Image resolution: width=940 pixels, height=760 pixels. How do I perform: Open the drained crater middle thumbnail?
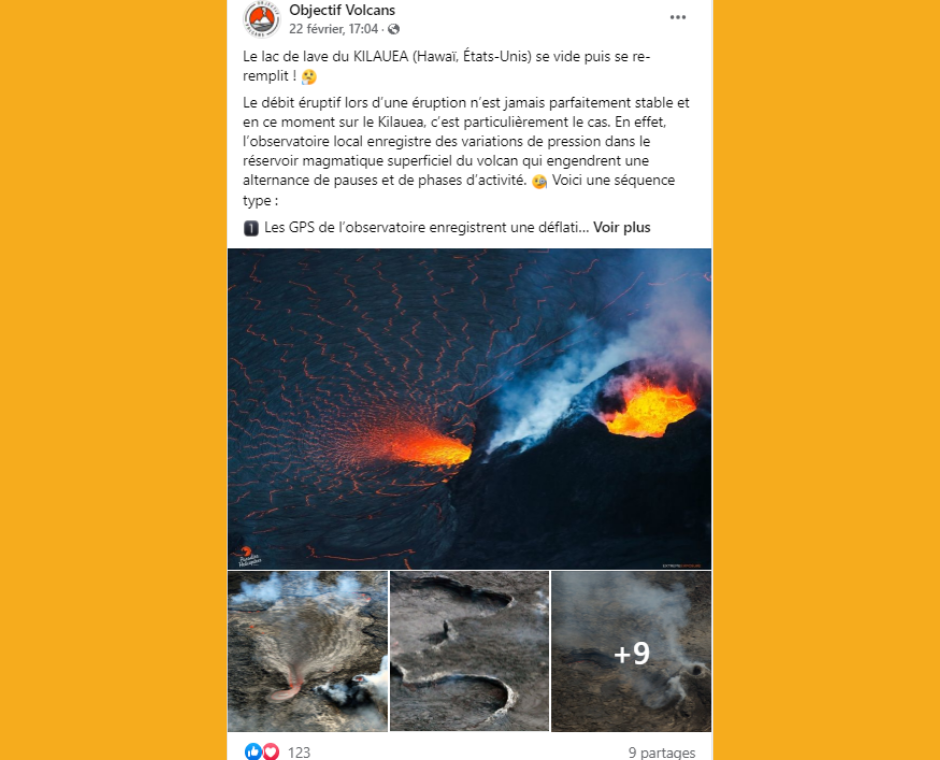click(x=469, y=651)
